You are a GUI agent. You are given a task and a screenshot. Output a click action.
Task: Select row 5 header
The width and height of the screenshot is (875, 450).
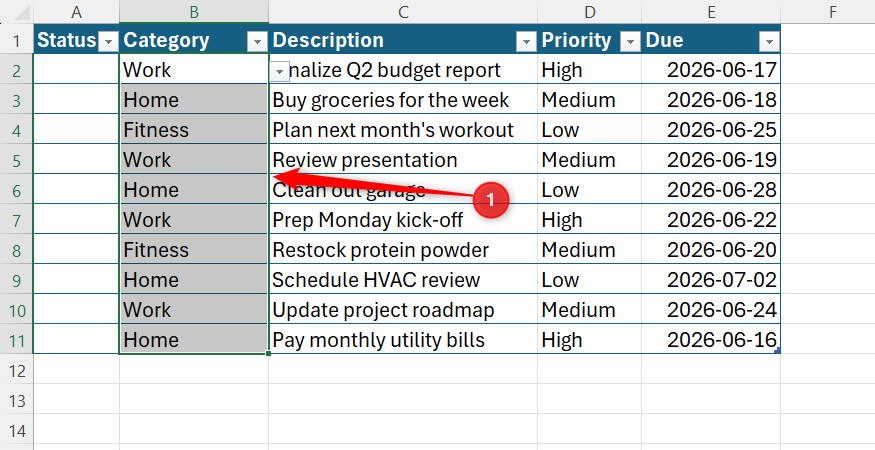pos(17,160)
